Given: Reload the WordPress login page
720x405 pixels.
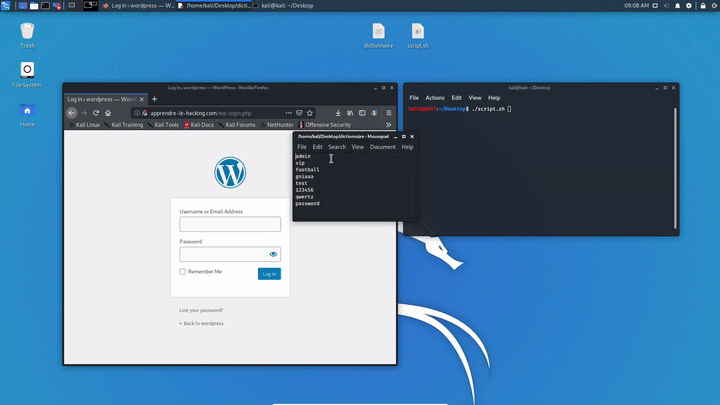Looking at the screenshot, I should click(x=96, y=113).
